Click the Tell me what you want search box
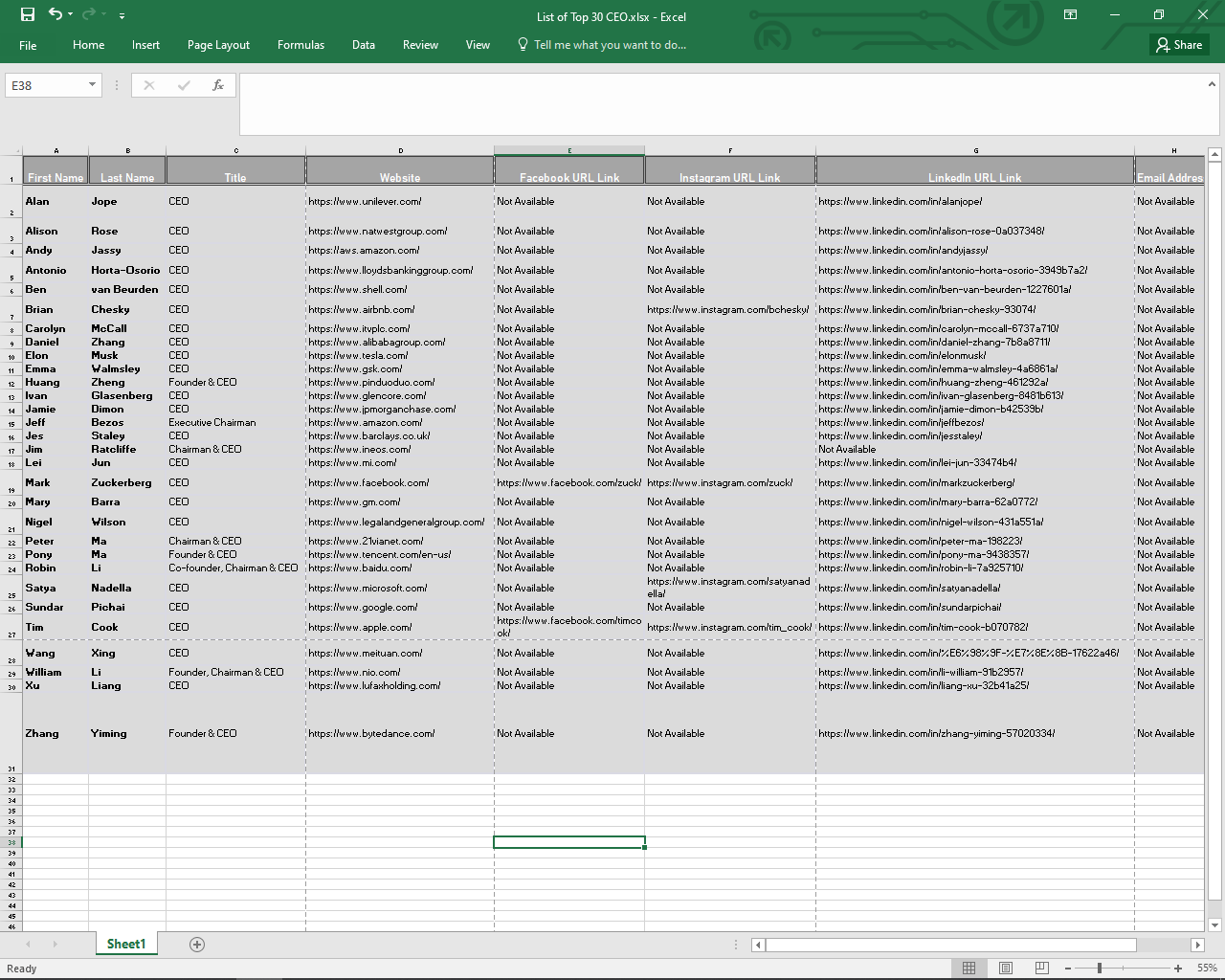 [609, 45]
